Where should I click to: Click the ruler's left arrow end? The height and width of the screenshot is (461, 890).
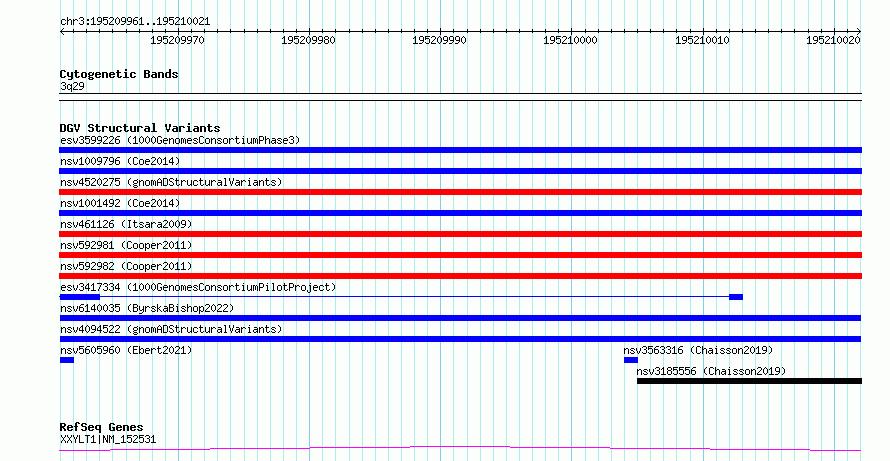pos(62,32)
